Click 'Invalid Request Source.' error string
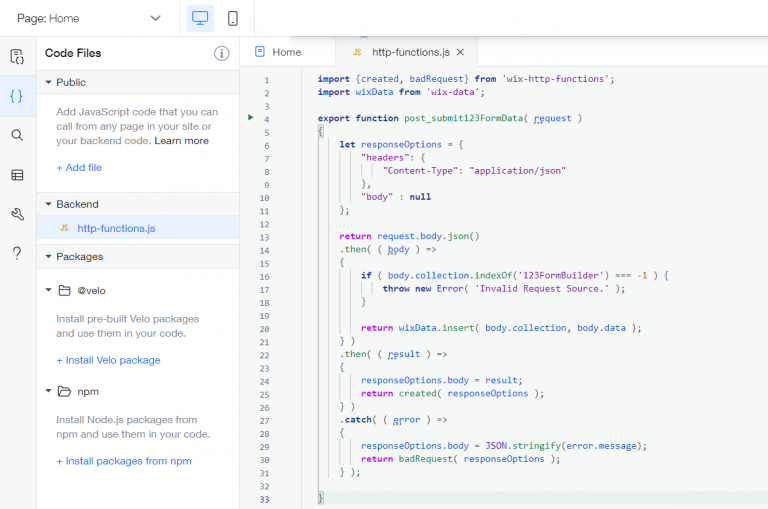768x509 pixels. pos(542,289)
